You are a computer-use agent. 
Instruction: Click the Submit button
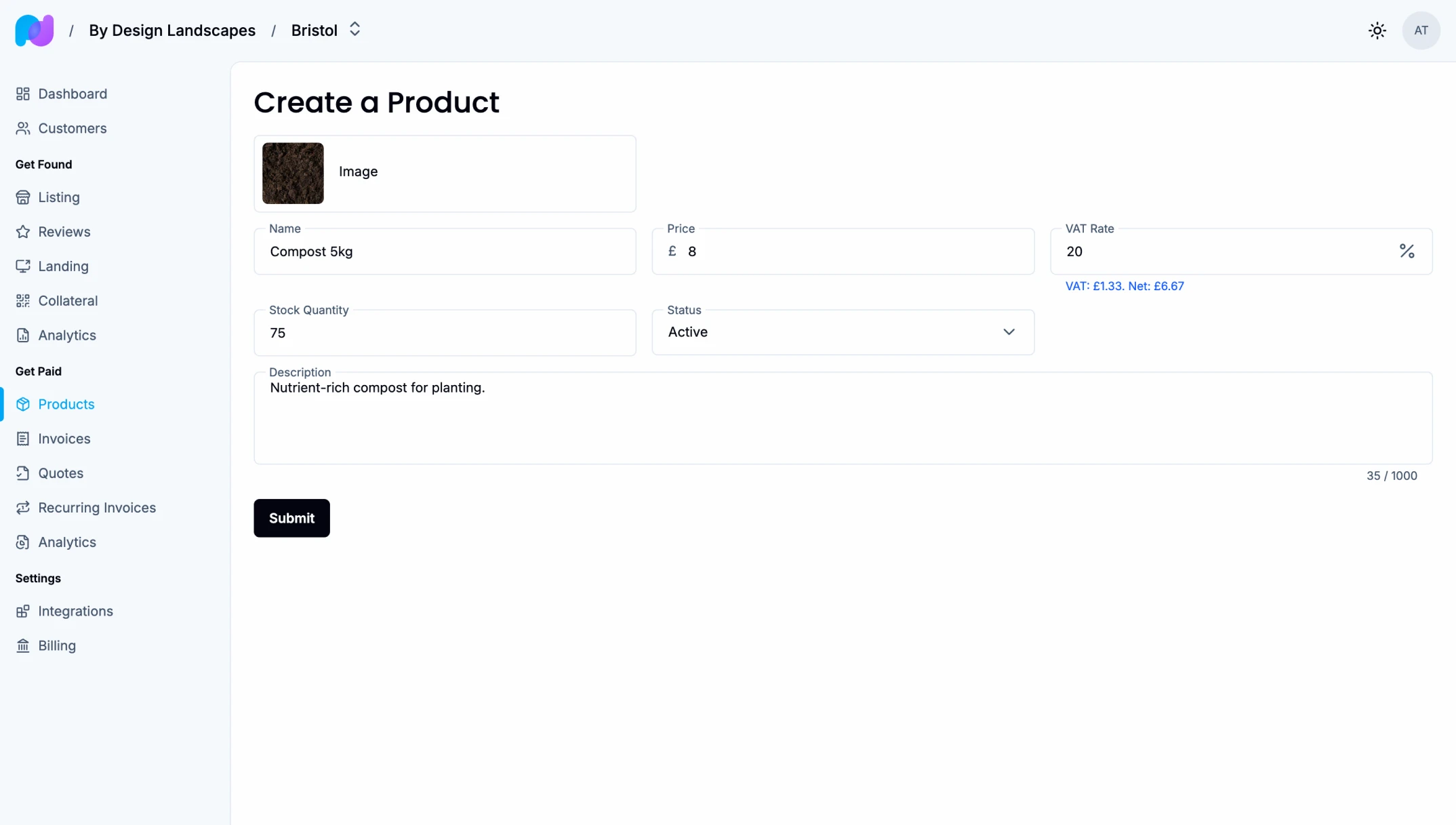291,518
